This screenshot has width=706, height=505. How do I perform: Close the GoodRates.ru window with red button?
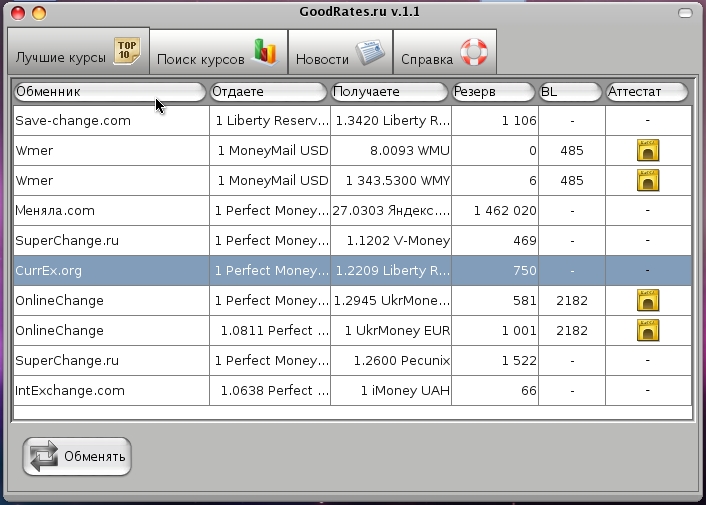coord(18,13)
